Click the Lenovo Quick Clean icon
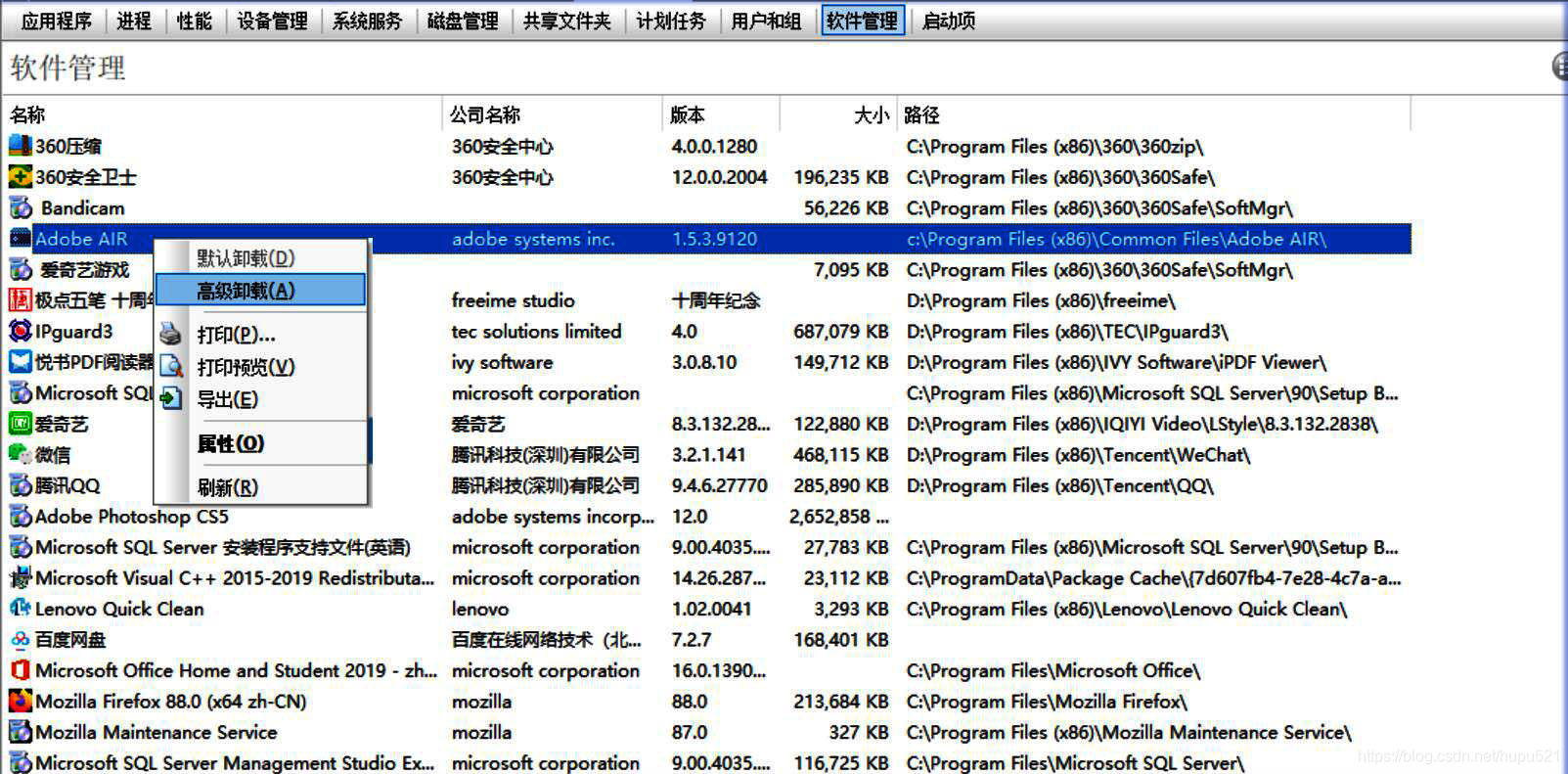 pyautogui.click(x=20, y=609)
